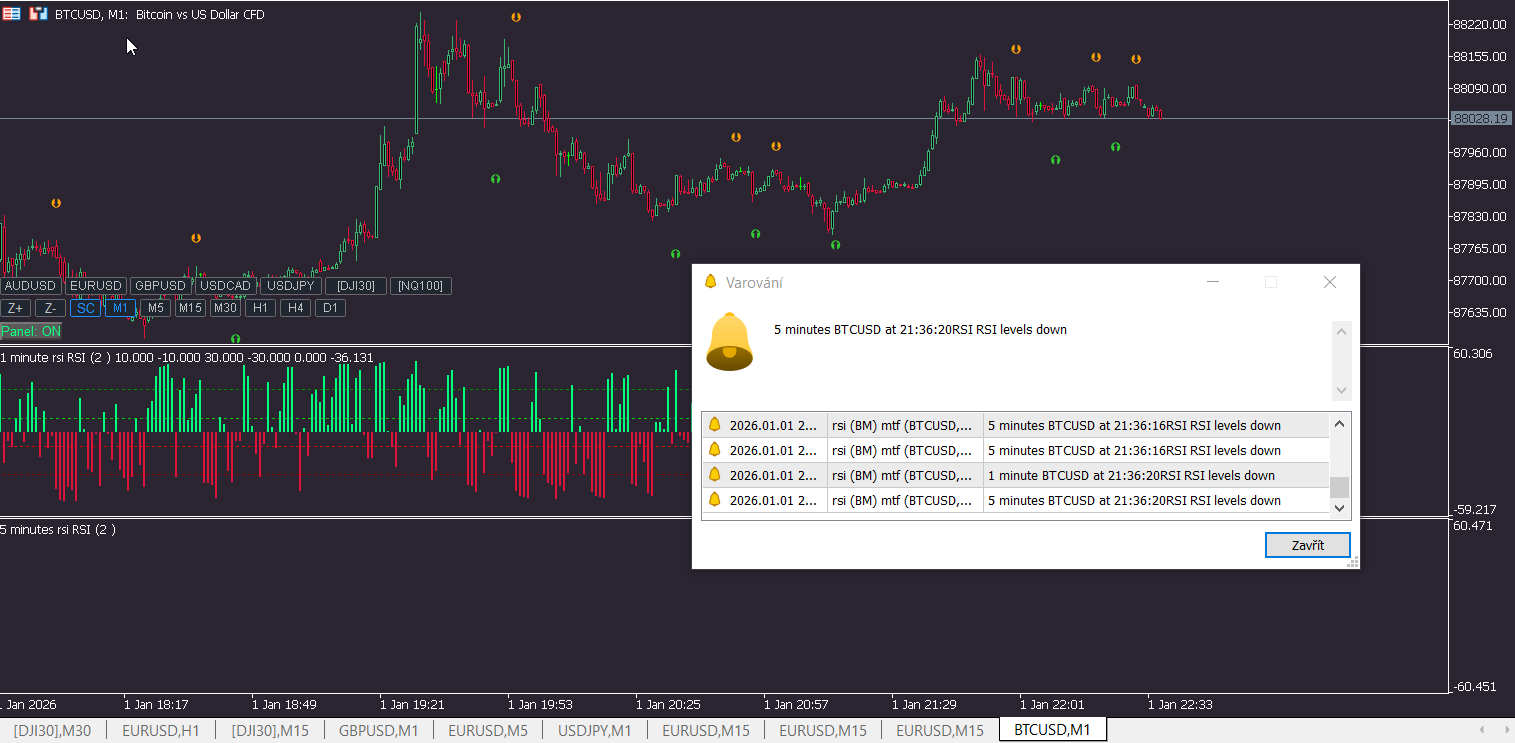The width and height of the screenshot is (1515, 743).
Task: Open the [DJI30],M15 chart tab
Action: (x=270, y=731)
